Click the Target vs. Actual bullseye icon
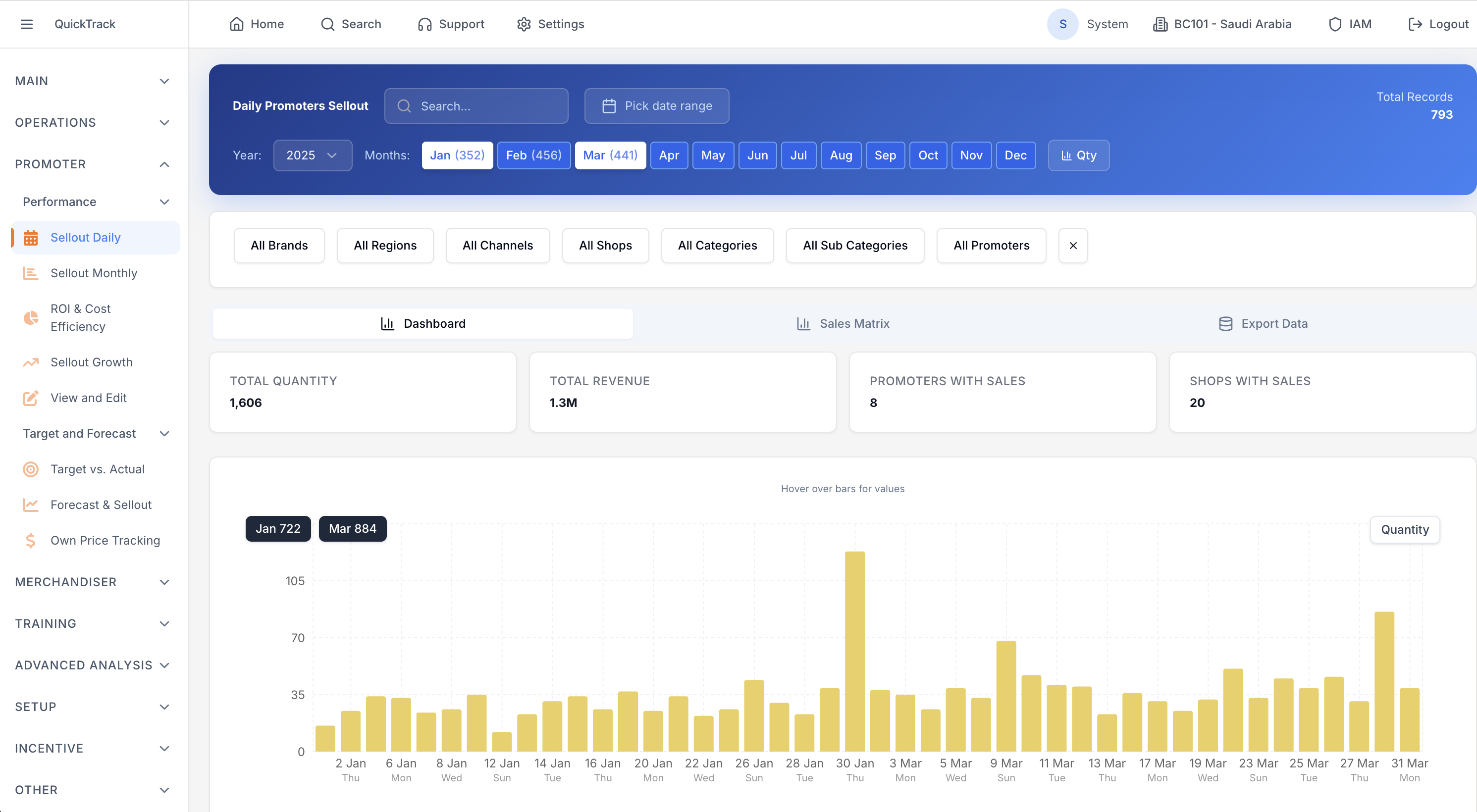Image resolution: width=1477 pixels, height=812 pixels. (x=30, y=469)
